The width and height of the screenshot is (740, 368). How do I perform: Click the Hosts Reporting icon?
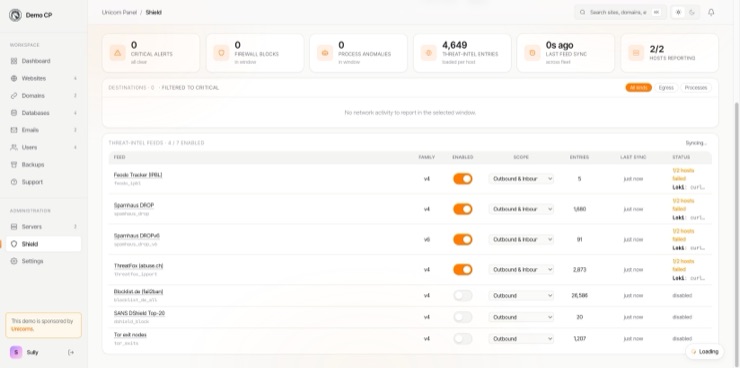(636, 53)
